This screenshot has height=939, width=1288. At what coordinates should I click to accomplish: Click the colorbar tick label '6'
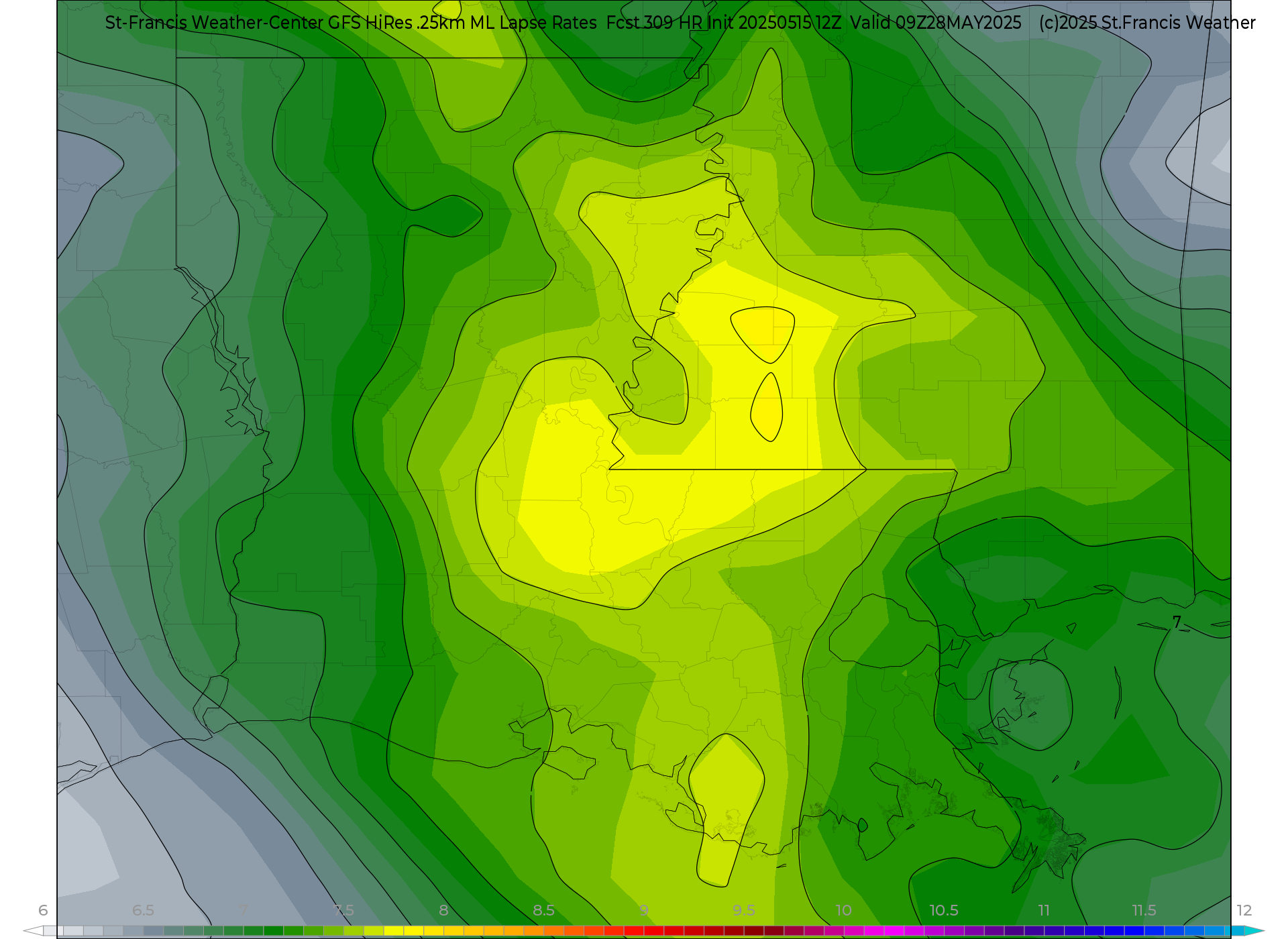pyautogui.click(x=43, y=910)
